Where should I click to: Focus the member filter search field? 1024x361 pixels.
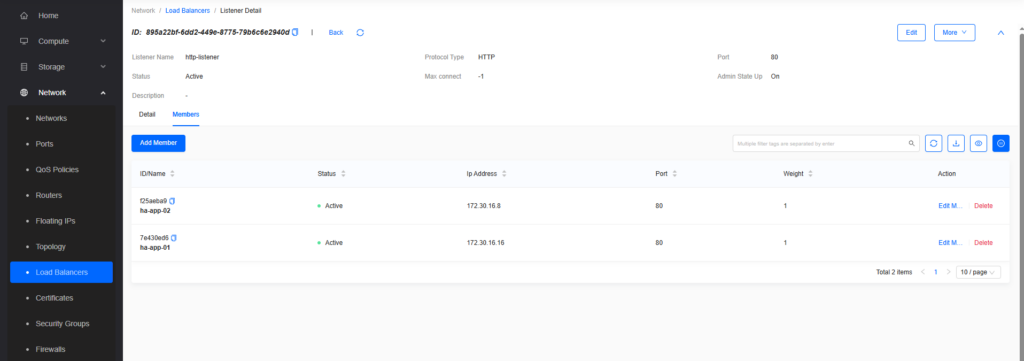(825, 143)
